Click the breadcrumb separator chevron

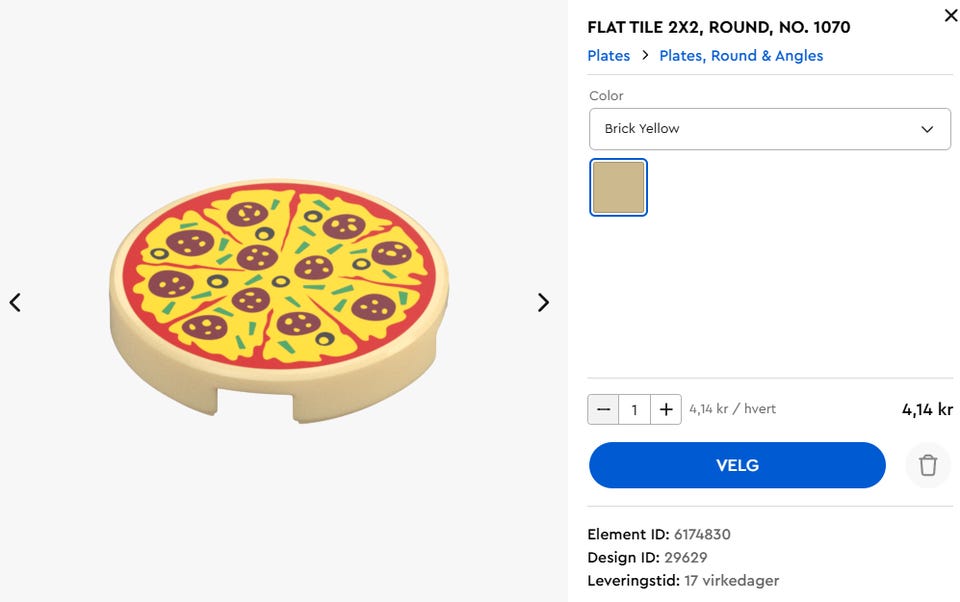click(645, 56)
